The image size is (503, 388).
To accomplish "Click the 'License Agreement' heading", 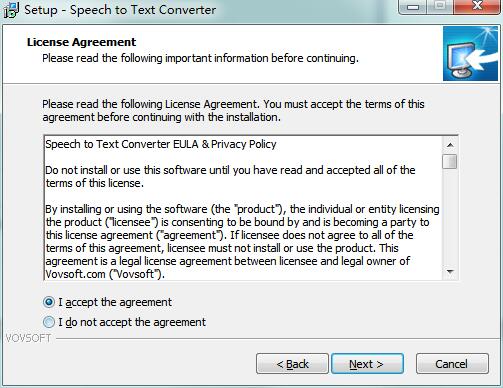I will coord(81,42).
